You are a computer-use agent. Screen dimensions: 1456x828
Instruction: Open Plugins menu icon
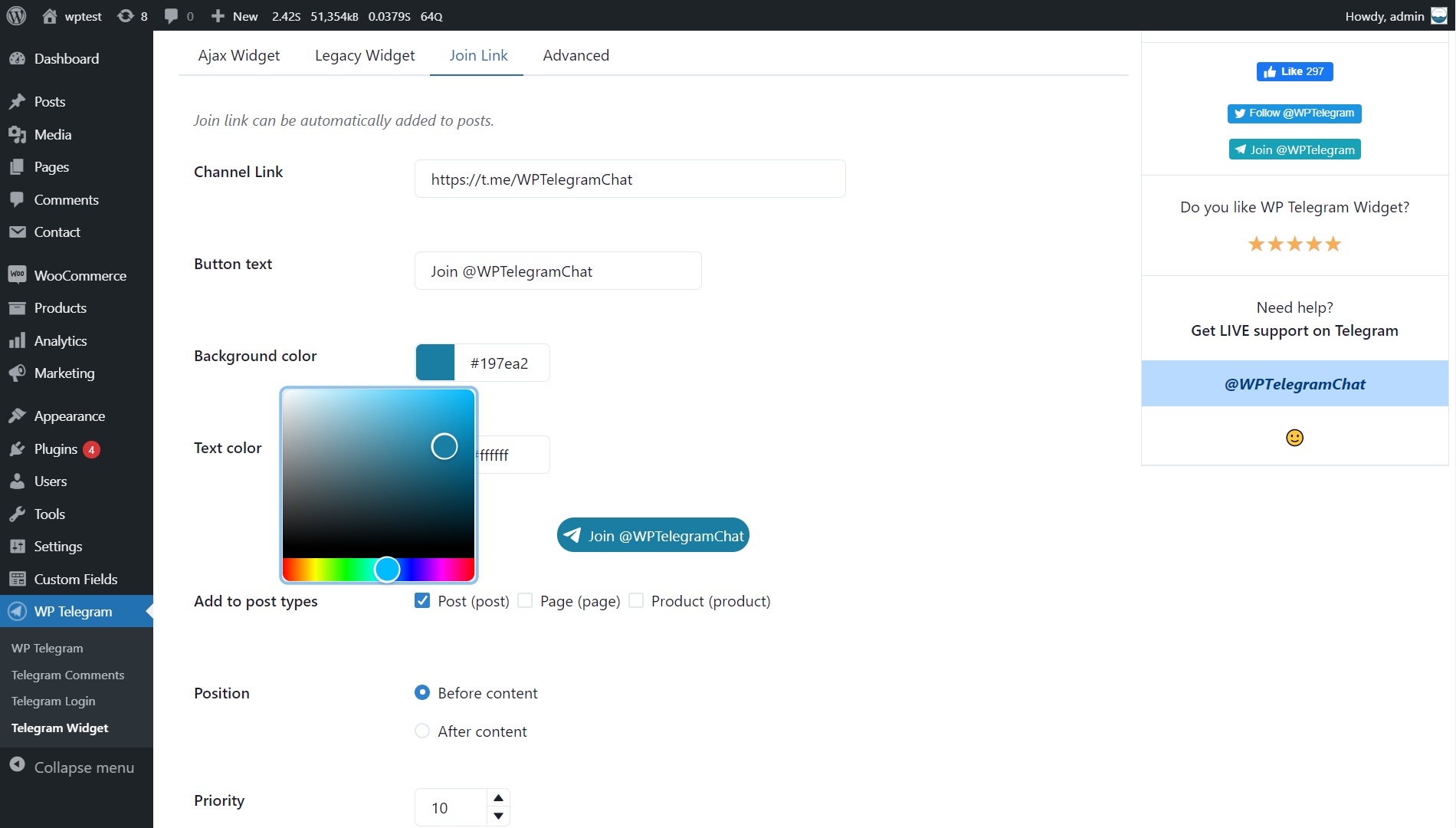18,449
